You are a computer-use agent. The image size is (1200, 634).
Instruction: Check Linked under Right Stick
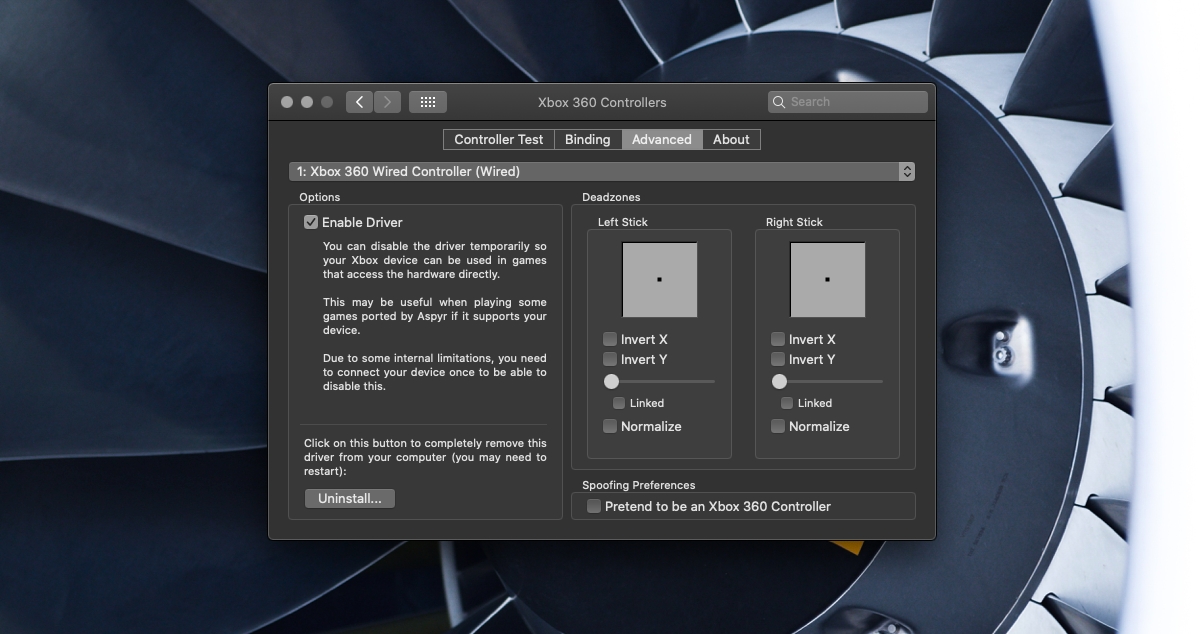[787, 403]
